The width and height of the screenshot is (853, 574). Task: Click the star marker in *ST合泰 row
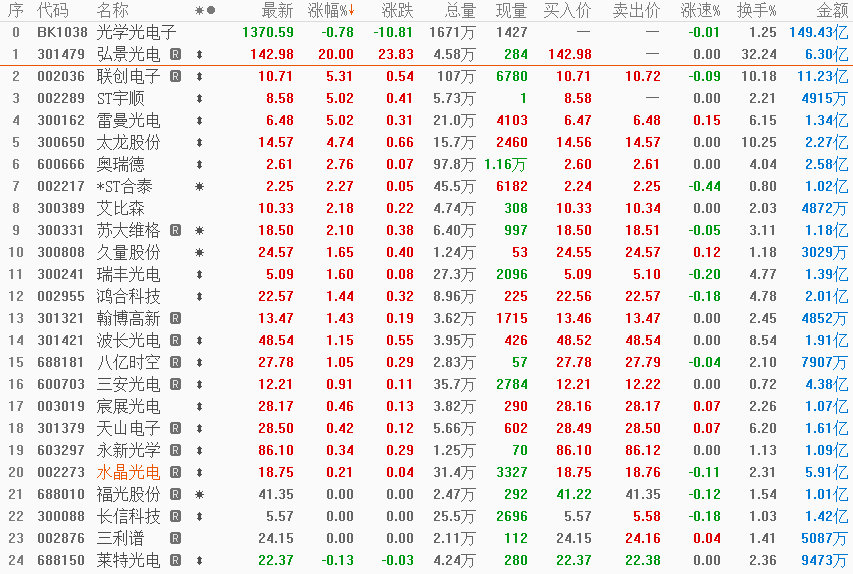pyautogui.click(x=200, y=187)
